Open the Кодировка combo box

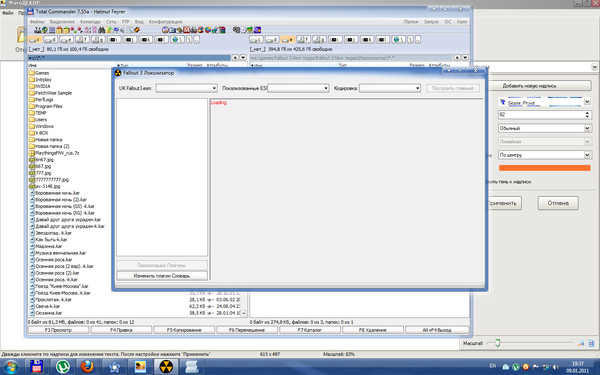(x=390, y=88)
